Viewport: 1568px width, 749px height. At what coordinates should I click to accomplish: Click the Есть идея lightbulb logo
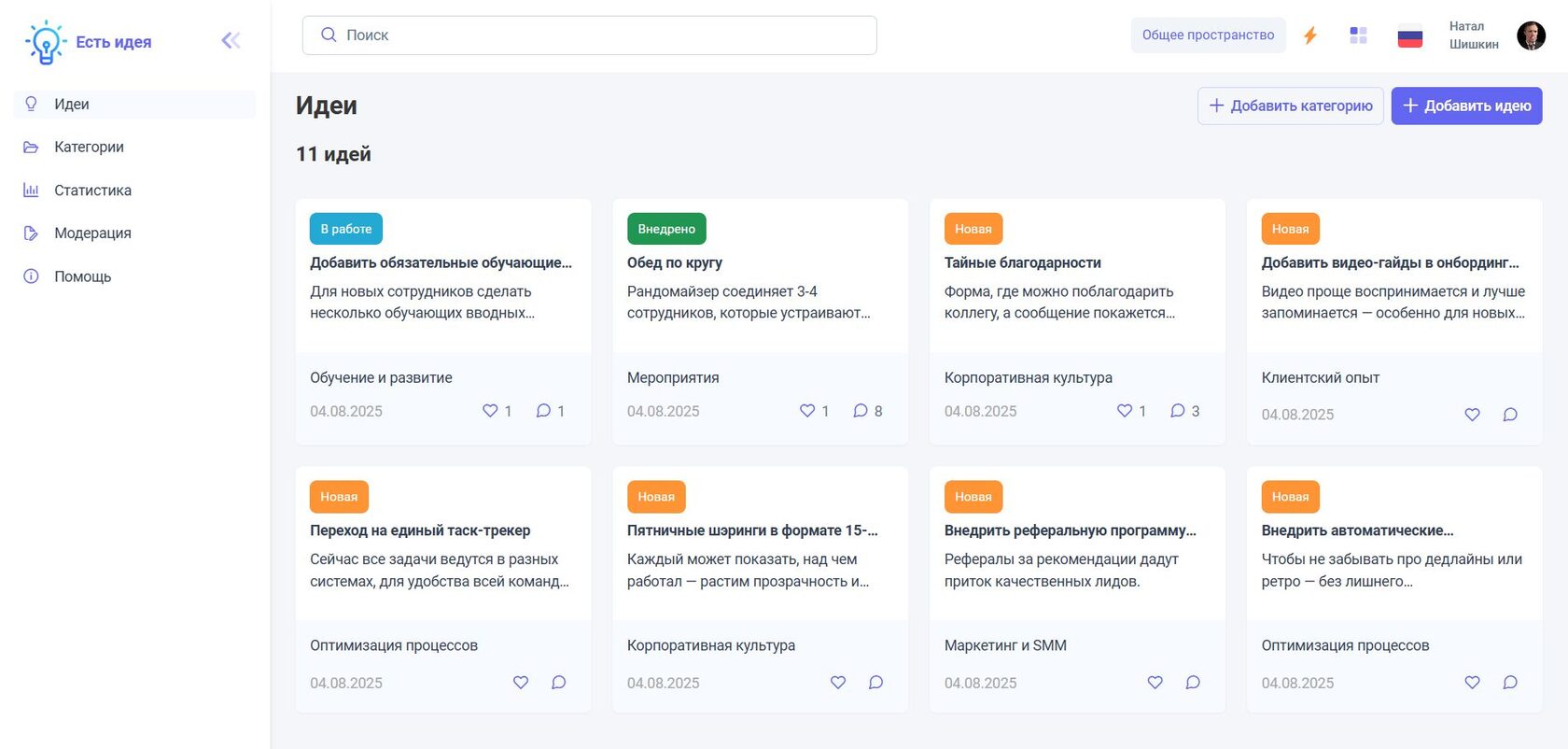point(45,42)
